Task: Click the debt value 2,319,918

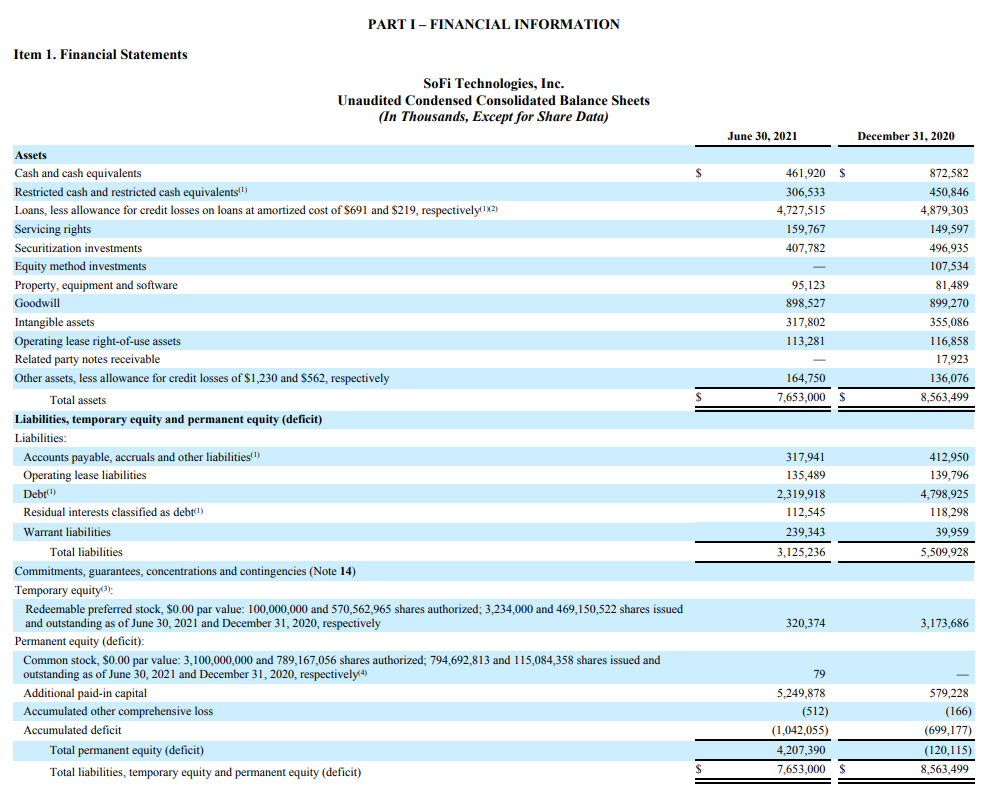Action: tap(801, 494)
